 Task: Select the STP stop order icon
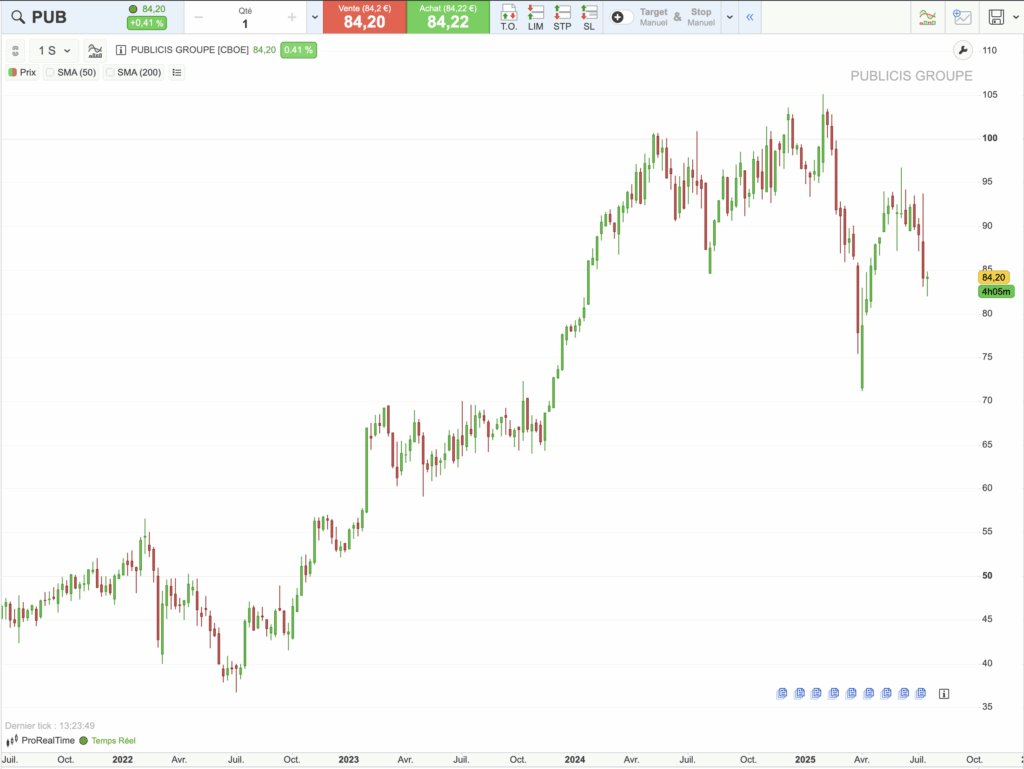pyautogui.click(x=562, y=16)
